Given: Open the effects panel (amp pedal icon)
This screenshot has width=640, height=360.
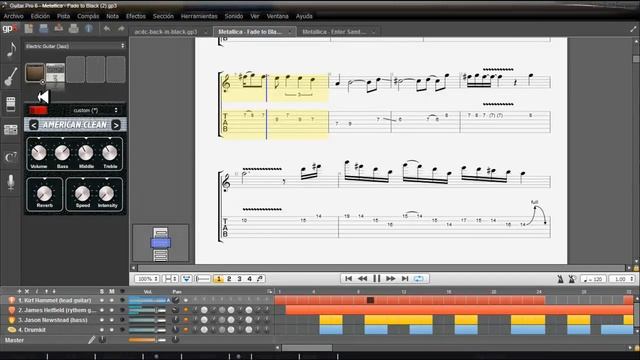Looking at the screenshot, I should pos(11,104).
